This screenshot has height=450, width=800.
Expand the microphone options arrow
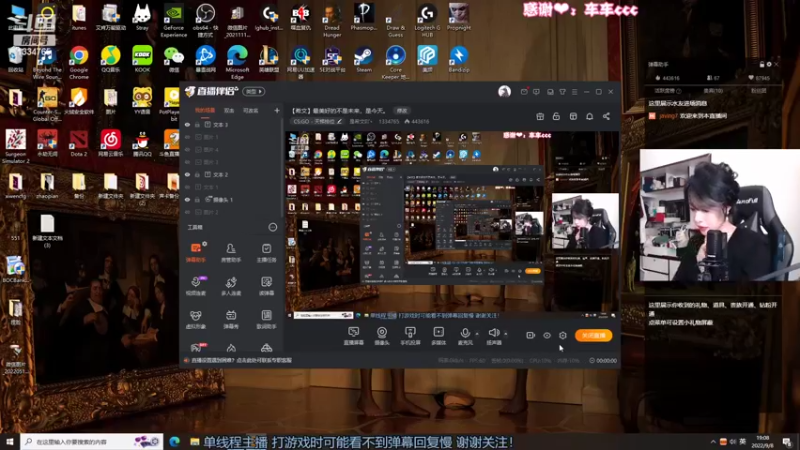click(x=477, y=334)
